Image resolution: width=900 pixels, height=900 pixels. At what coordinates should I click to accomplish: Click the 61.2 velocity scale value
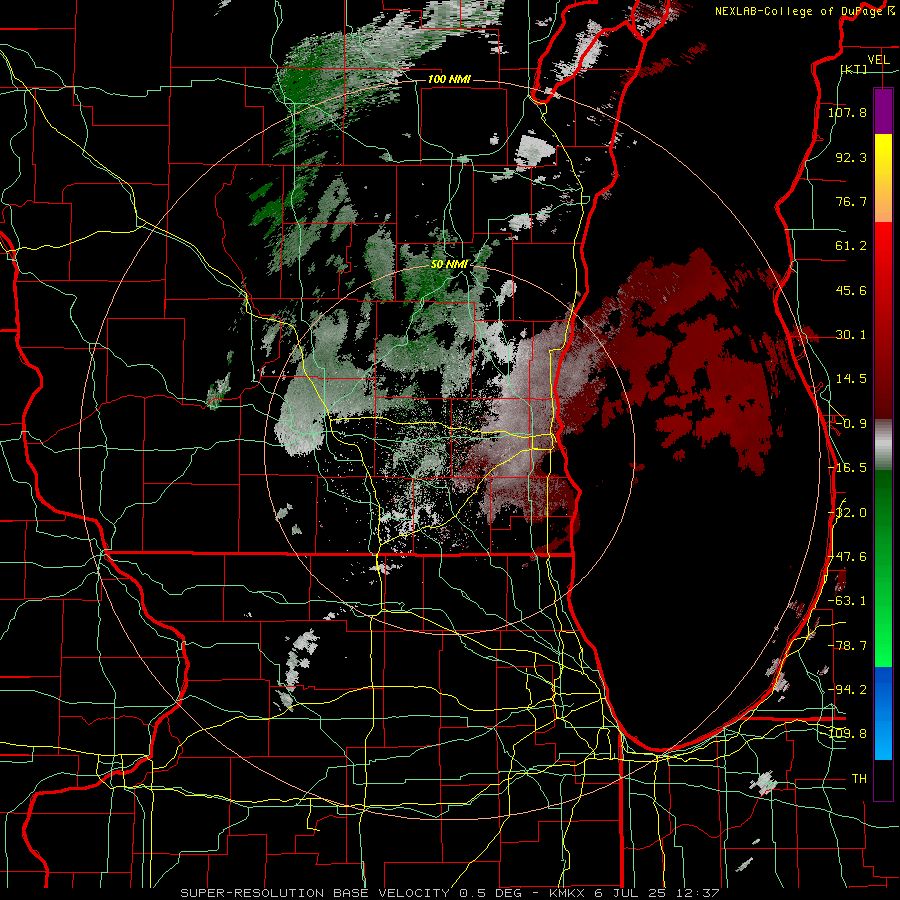[851, 246]
